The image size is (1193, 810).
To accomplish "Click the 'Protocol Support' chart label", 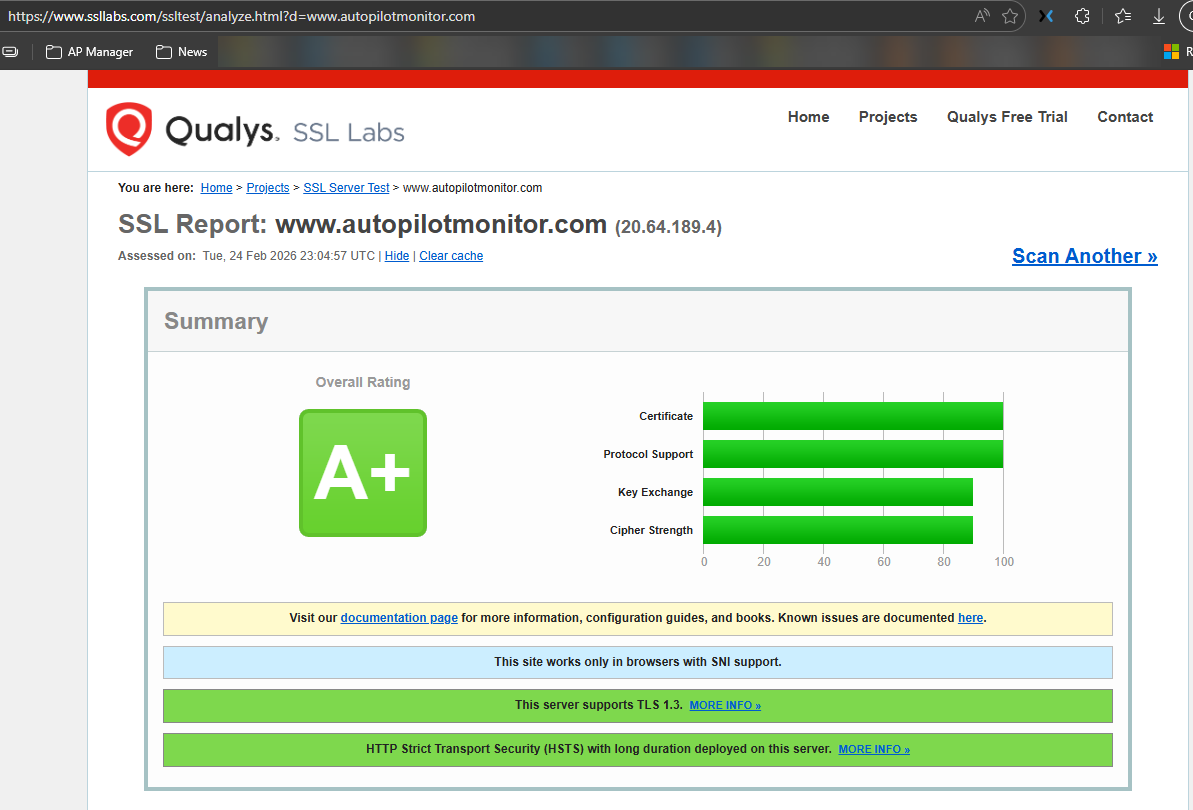I will coord(648,454).
